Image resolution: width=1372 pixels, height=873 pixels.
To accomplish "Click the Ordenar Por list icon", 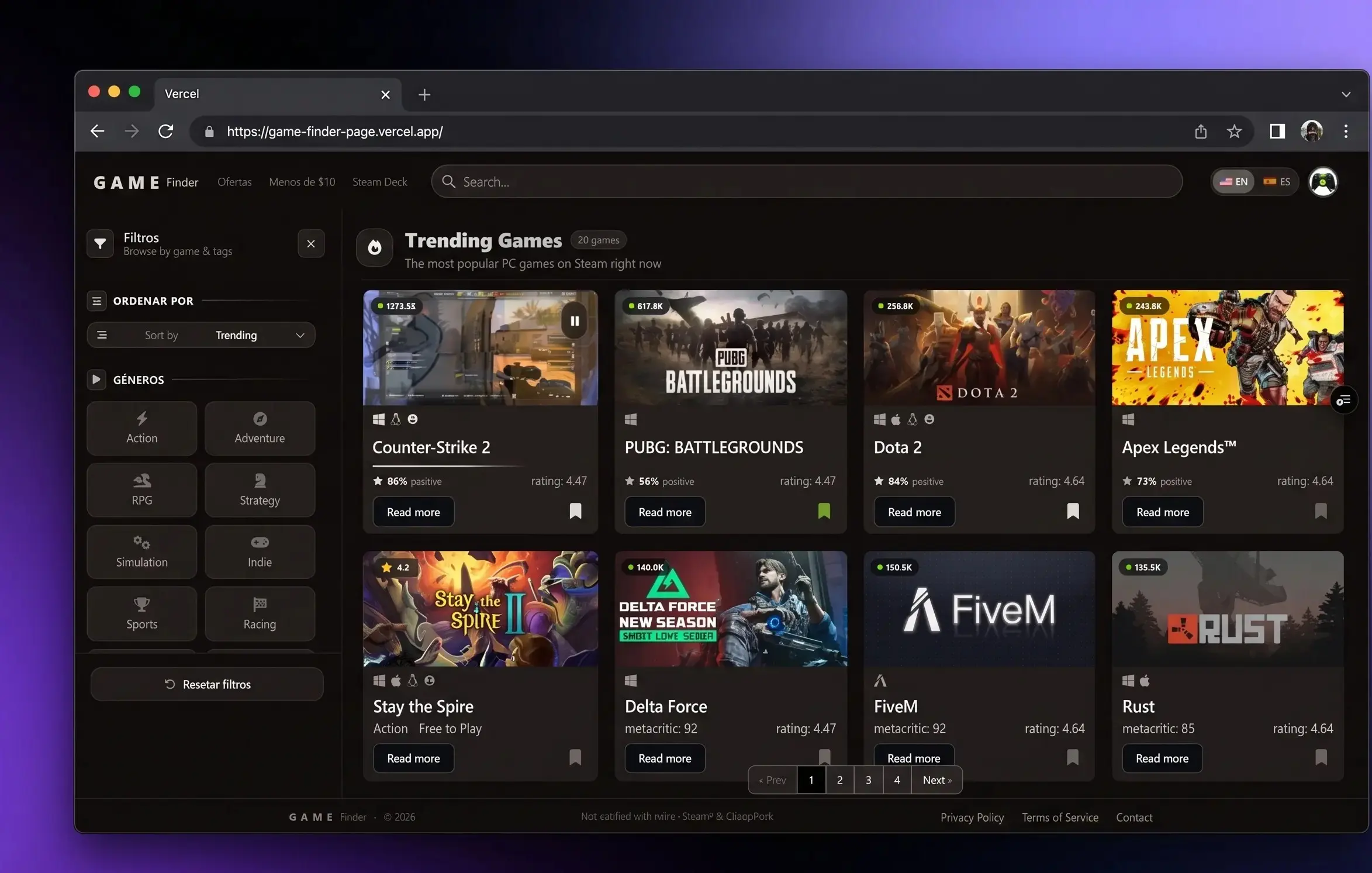I will pyautogui.click(x=96, y=301).
